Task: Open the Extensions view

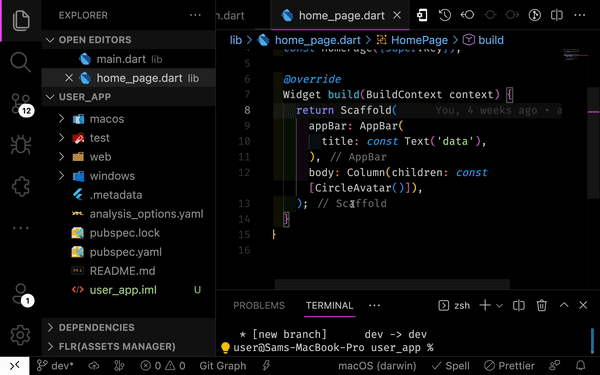Action: [x=21, y=186]
